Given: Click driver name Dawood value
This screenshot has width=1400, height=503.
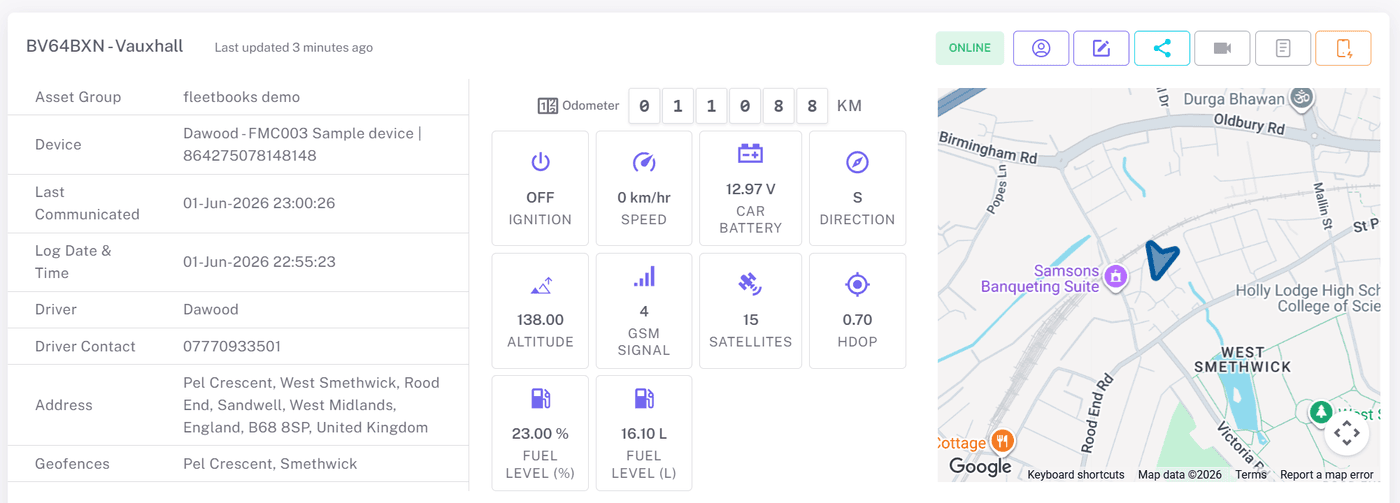Looking at the screenshot, I should coord(211,309).
